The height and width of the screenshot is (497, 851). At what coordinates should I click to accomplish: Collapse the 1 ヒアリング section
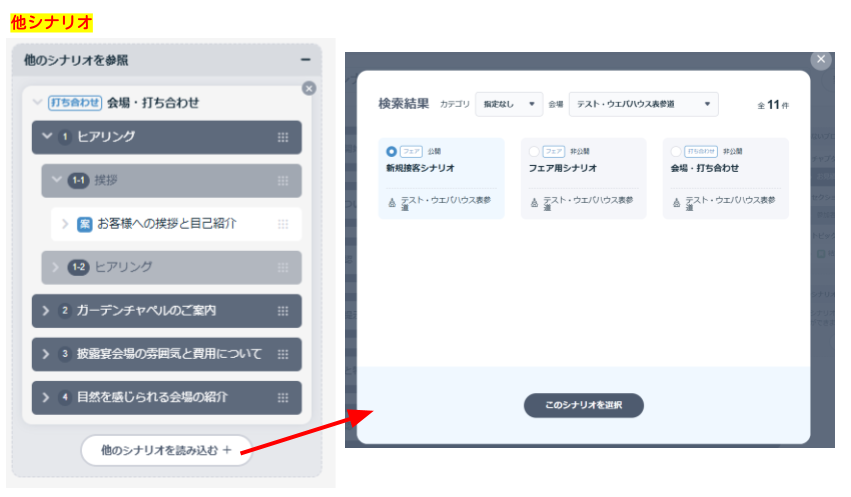[x=47, y=137]
